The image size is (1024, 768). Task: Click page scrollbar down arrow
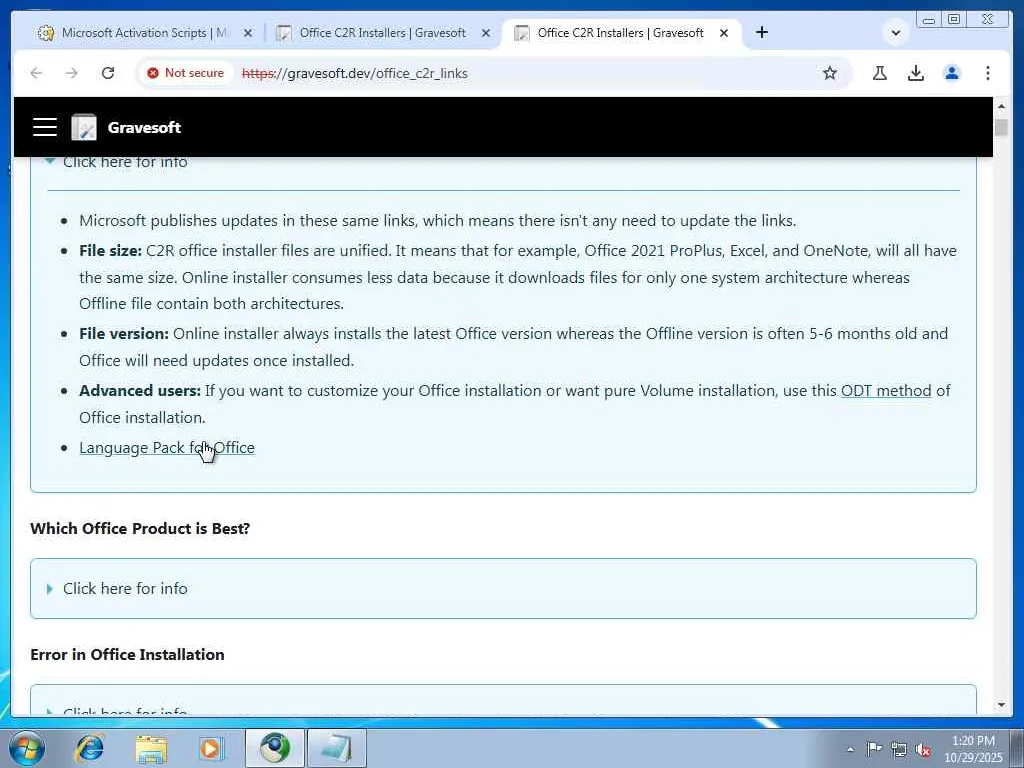coord(1001,705)
